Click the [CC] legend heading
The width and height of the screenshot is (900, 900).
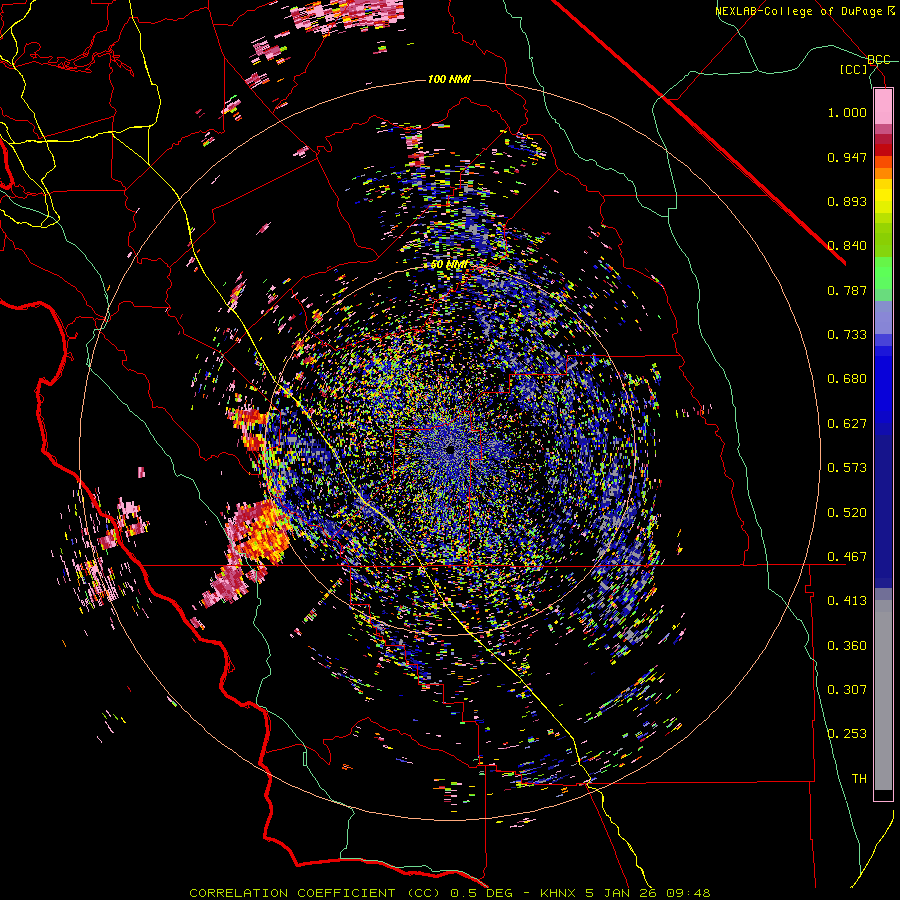click(x=854, y=69)
